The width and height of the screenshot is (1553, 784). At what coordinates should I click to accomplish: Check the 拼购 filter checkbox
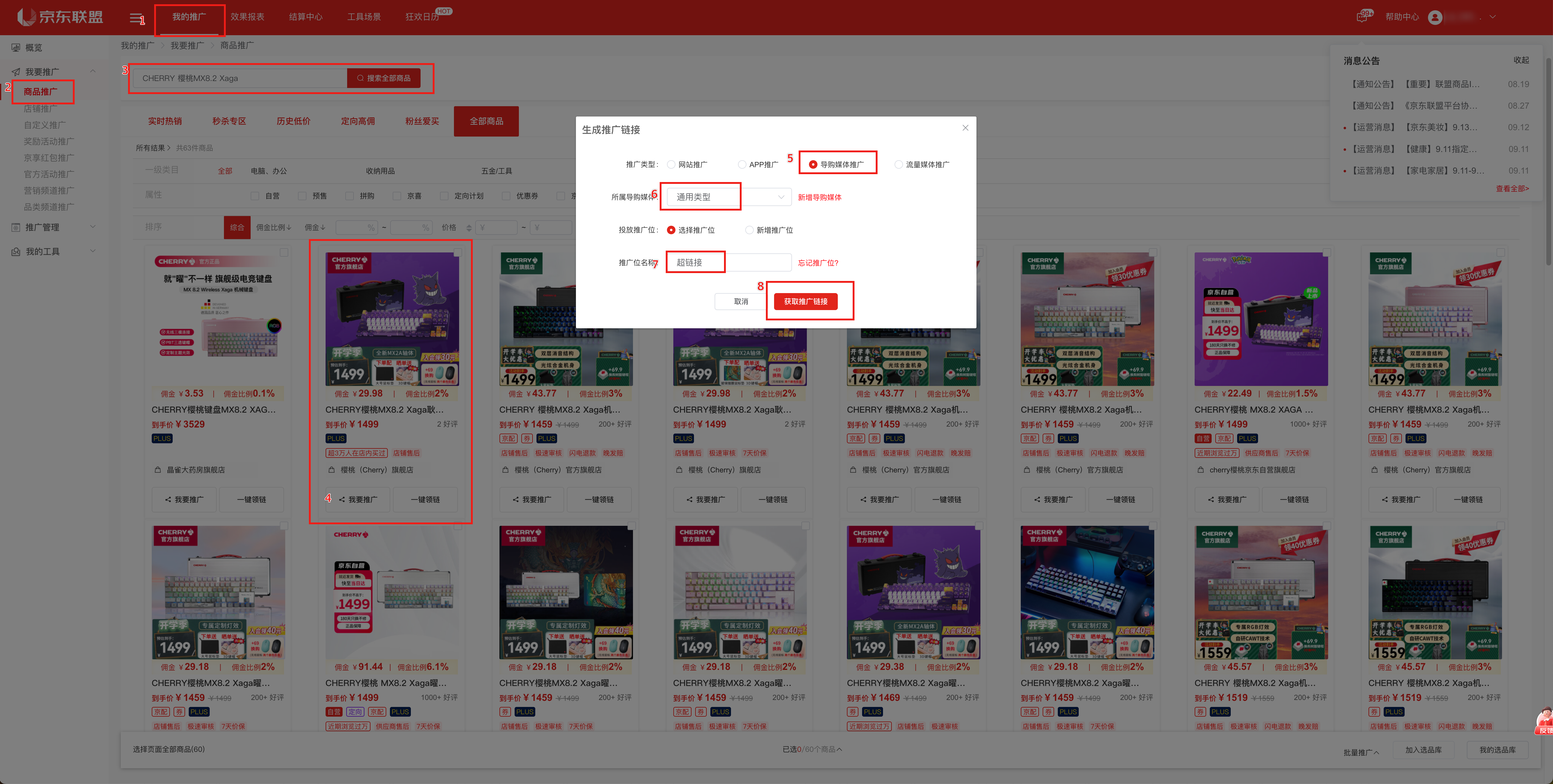pyautogui.click(x=349, y=196)
